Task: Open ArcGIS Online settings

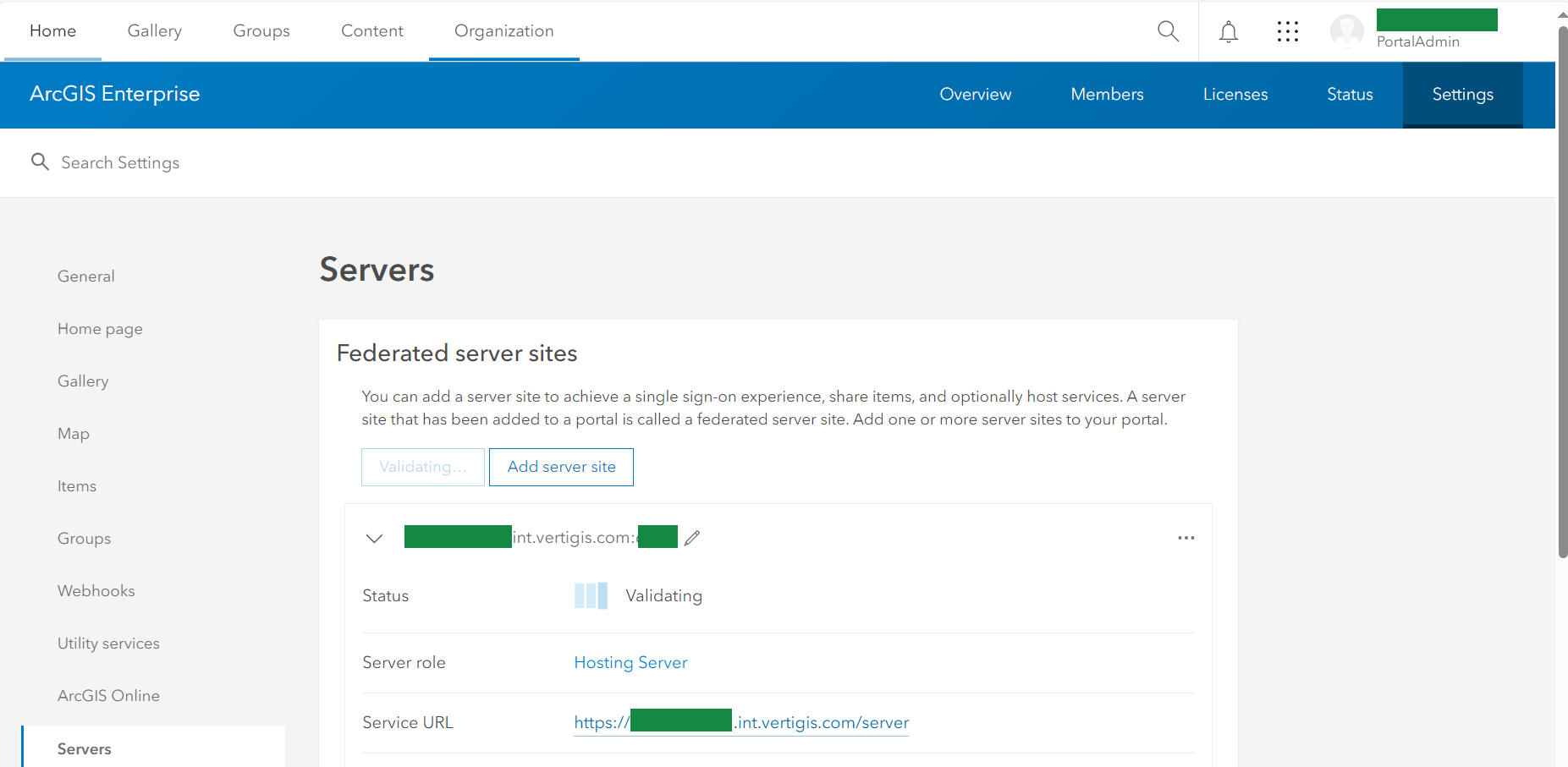Action: [108, 696]
